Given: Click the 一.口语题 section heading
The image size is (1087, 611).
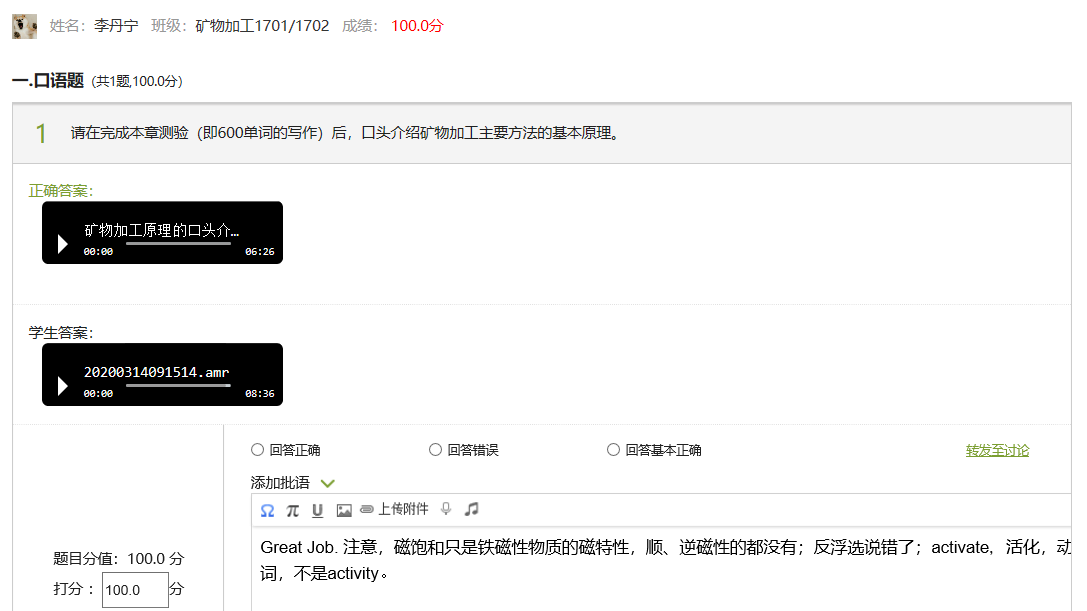Looking at the screenshot, I should [x=47, y=81].
